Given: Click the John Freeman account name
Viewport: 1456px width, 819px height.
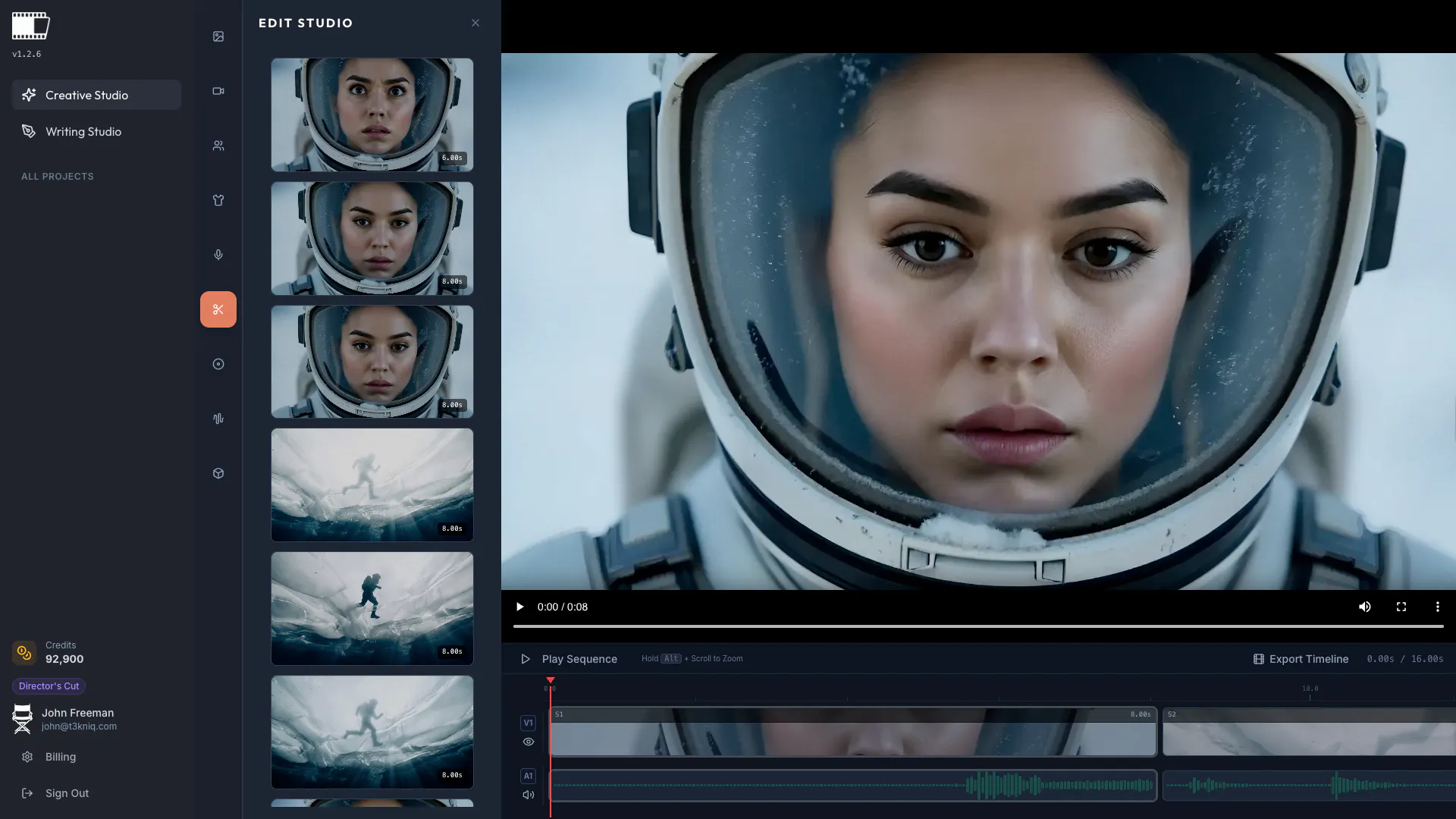Looking at the screenshot, I should 77,713.
